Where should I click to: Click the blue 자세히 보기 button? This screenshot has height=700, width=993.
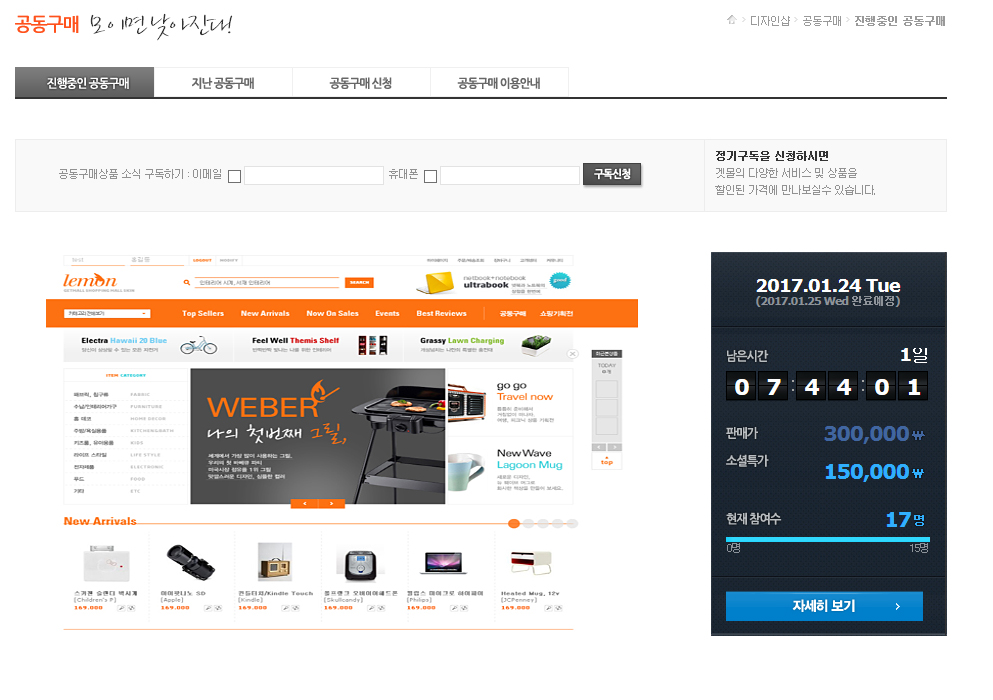(x=824, y=606)
